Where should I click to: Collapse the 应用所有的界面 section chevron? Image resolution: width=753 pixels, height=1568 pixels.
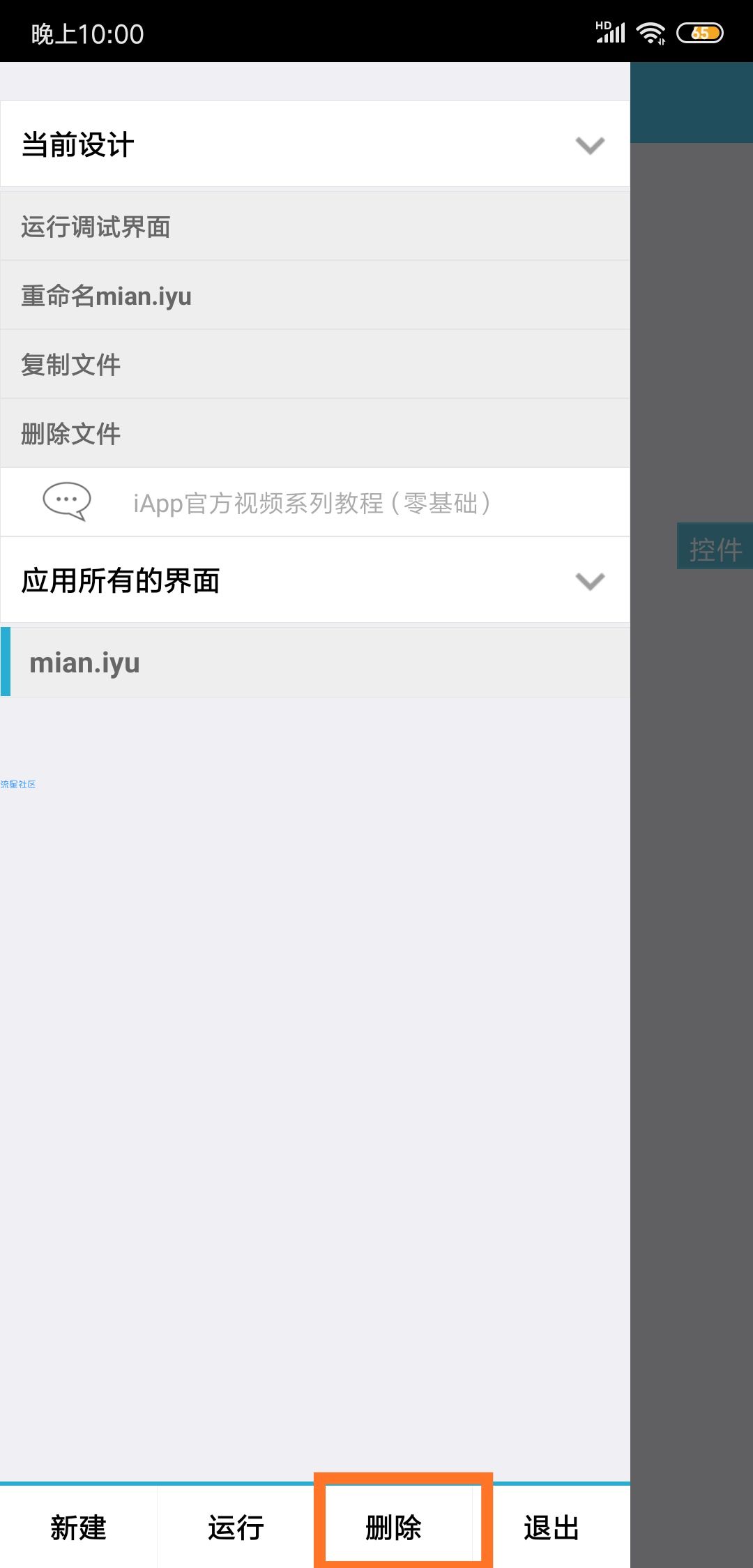tap(590, 581)
